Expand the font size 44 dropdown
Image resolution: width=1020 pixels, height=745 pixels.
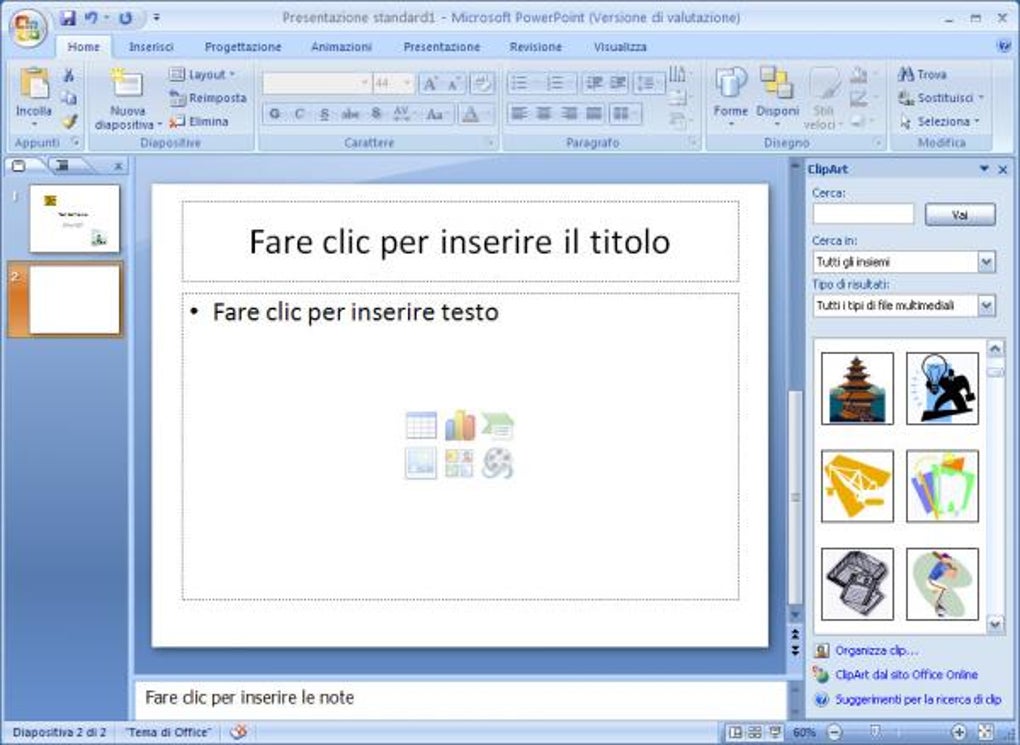pos(407,83)
